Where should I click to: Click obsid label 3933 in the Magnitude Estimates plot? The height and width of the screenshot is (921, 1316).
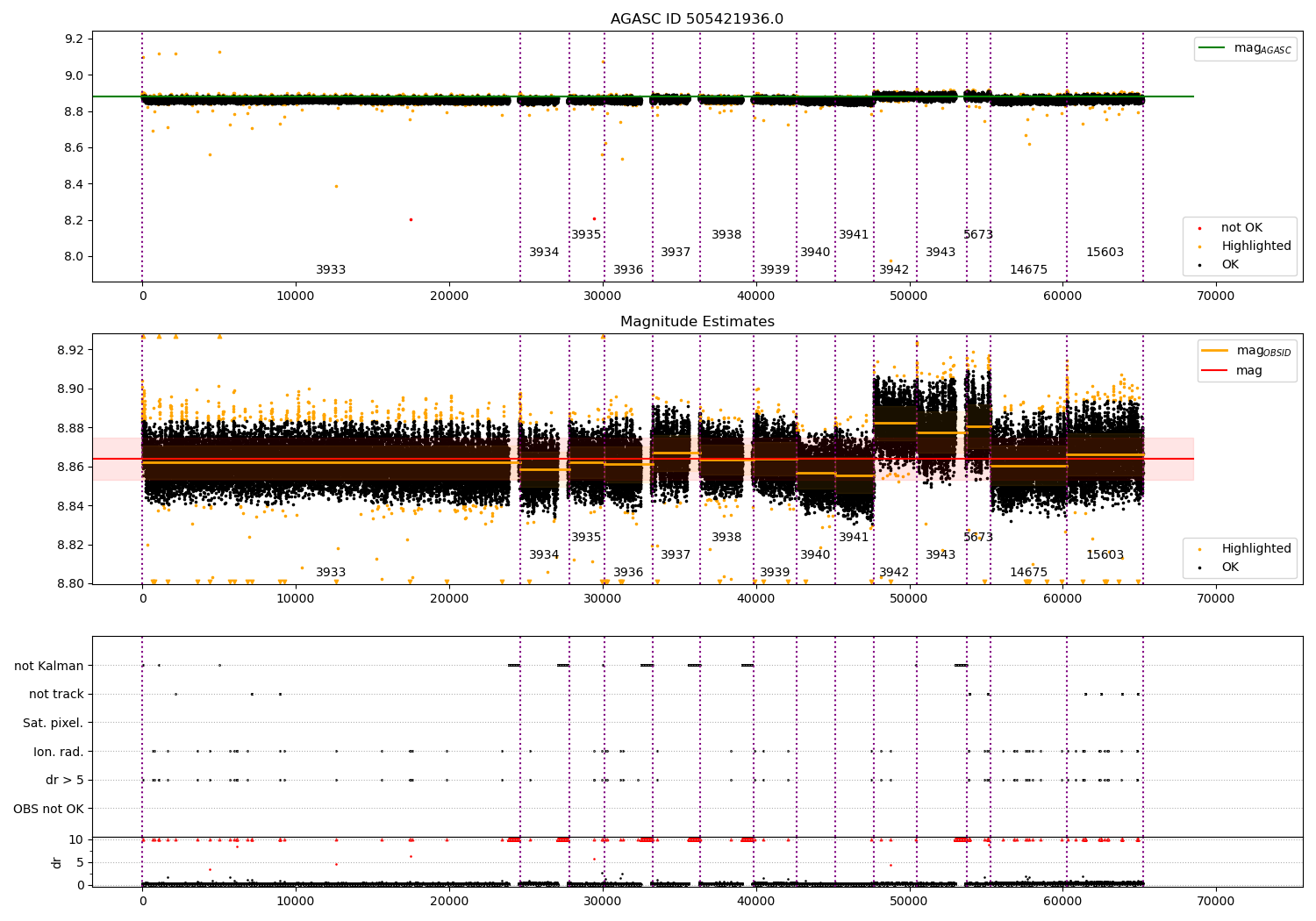click(x=331, y=573)
